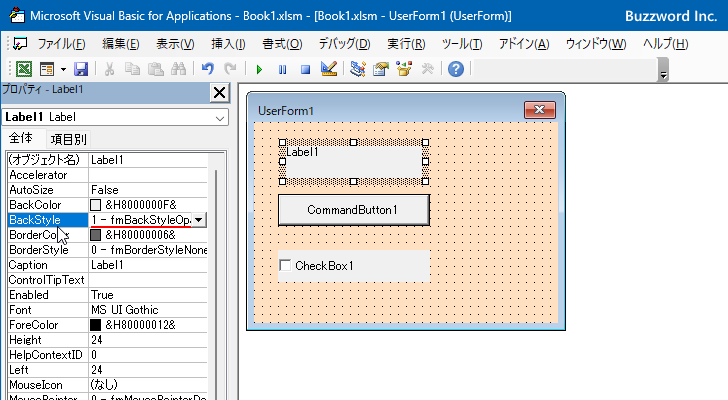This screenshot has height=400, width=728.
Task: Click CommandButton1 on the form
Action: (x=354, y=210)
